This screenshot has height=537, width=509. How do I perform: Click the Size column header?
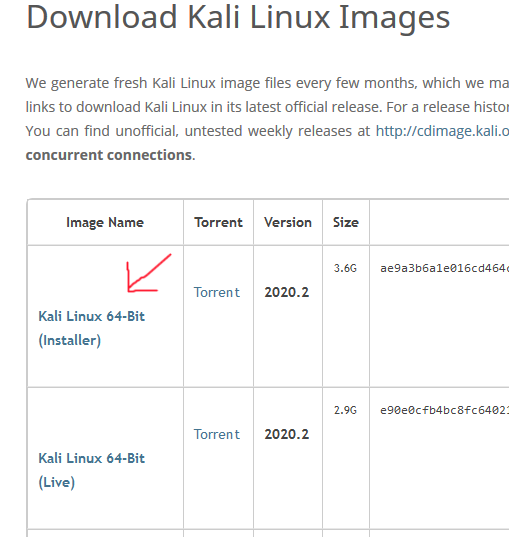click(x=346, y=222)
